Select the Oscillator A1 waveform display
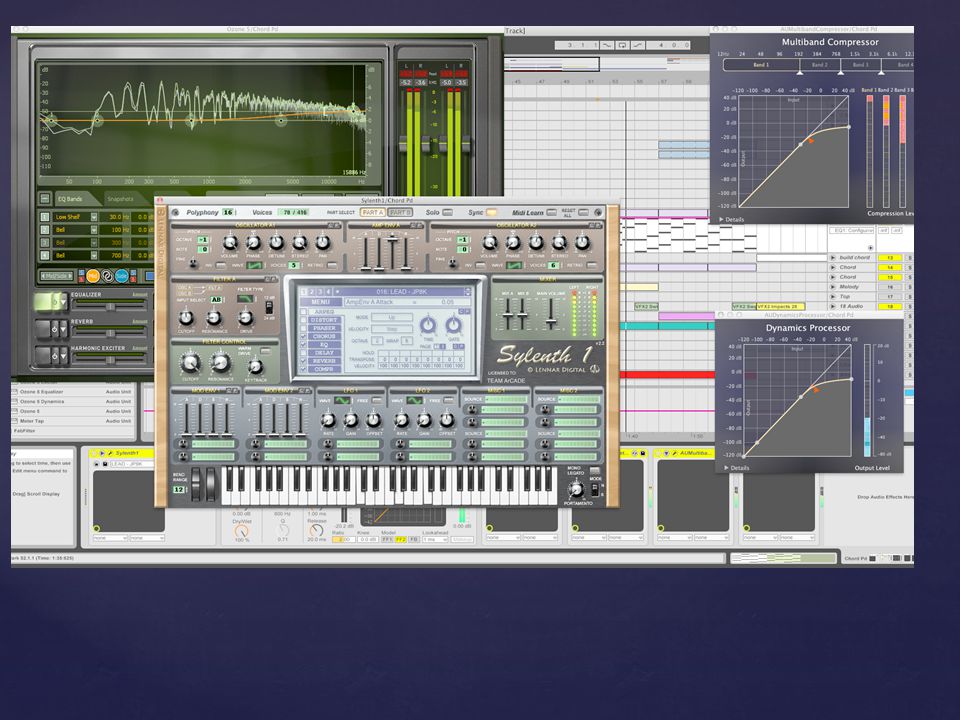The image size is (960, 720). [254, 265]
